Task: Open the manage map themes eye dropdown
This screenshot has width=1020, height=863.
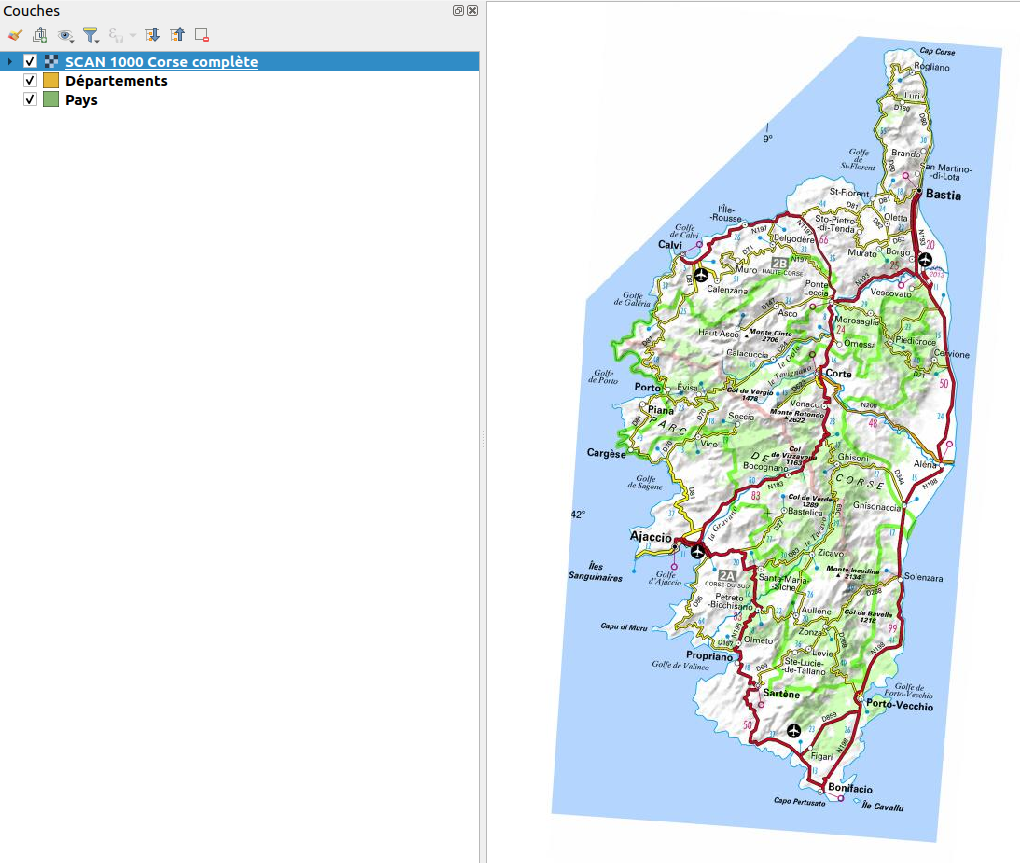Action: 66,35
